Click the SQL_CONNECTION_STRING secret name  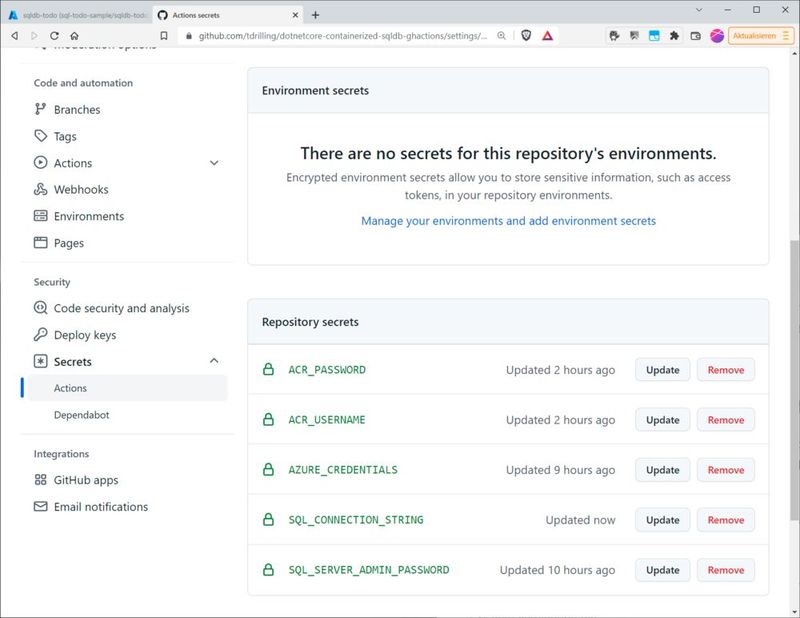pyautogui.click(x=356, y=520)
